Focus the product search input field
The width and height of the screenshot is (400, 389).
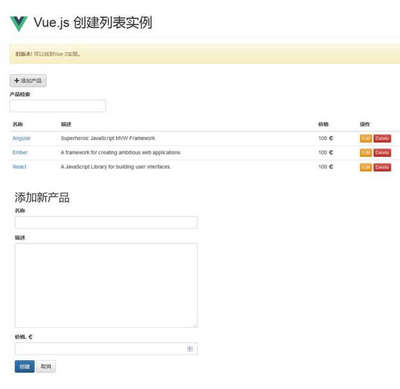(57, 106)
